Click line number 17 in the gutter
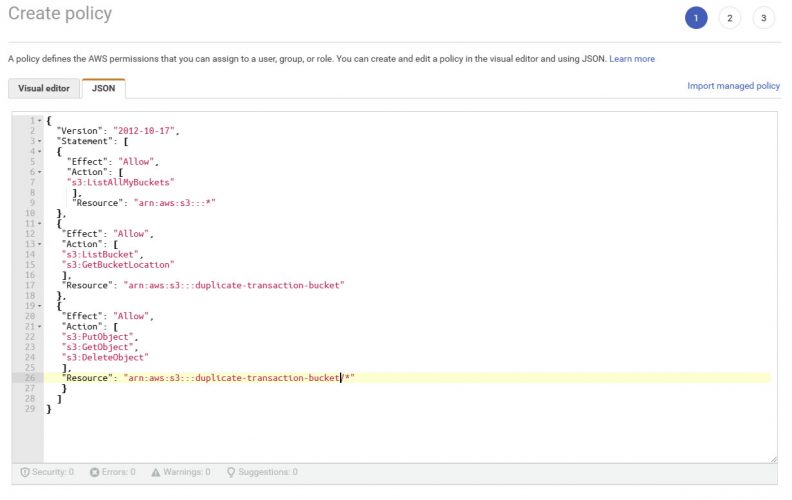 [x=30, y=285]
